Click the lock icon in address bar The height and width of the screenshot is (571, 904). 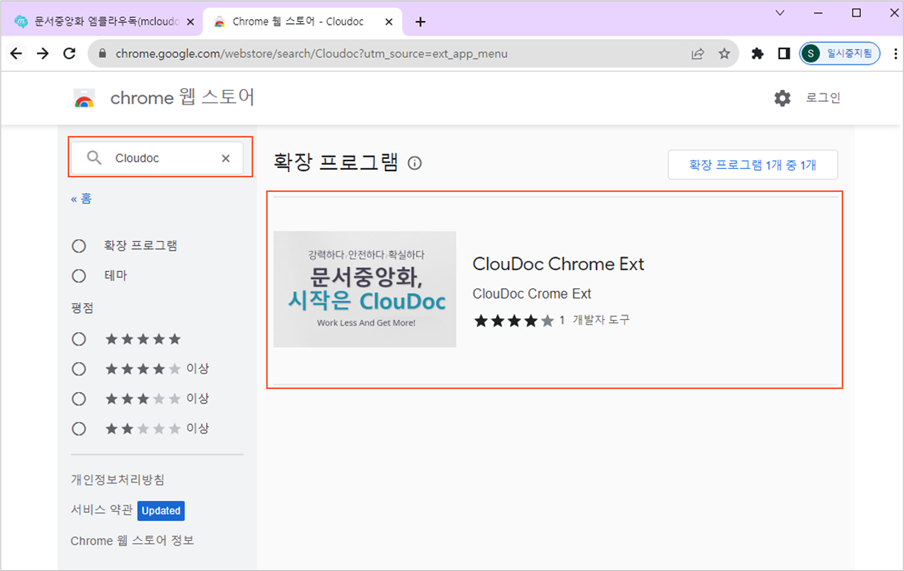pos(103,54)
